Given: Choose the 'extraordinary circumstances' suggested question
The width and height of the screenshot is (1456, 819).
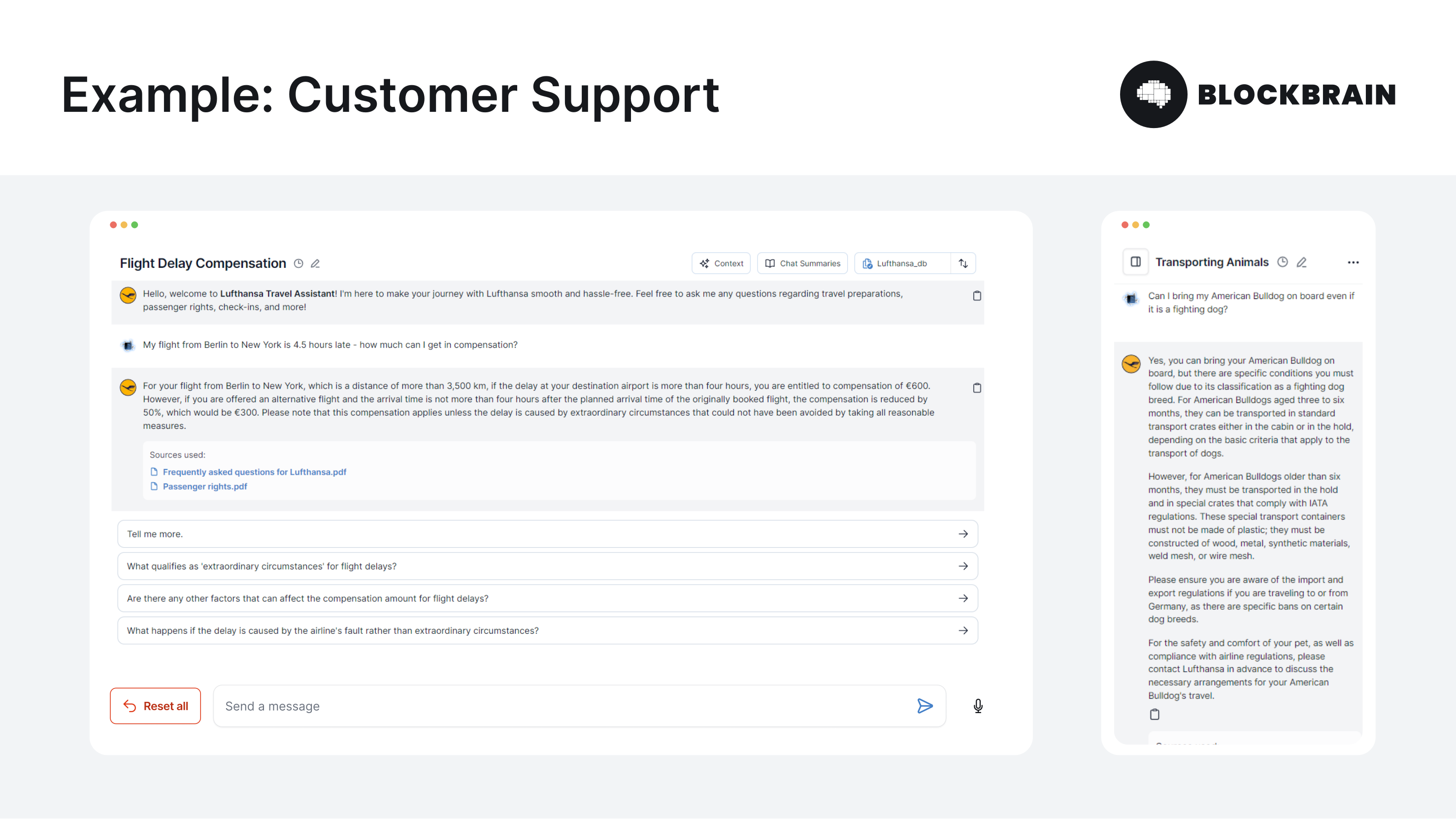Looking at the screenshot, I should (x=547, y=566).
